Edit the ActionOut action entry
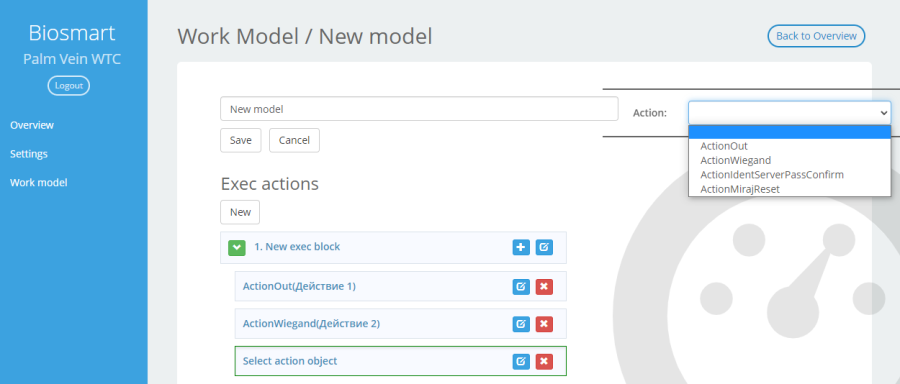 [x=521, y=286]
